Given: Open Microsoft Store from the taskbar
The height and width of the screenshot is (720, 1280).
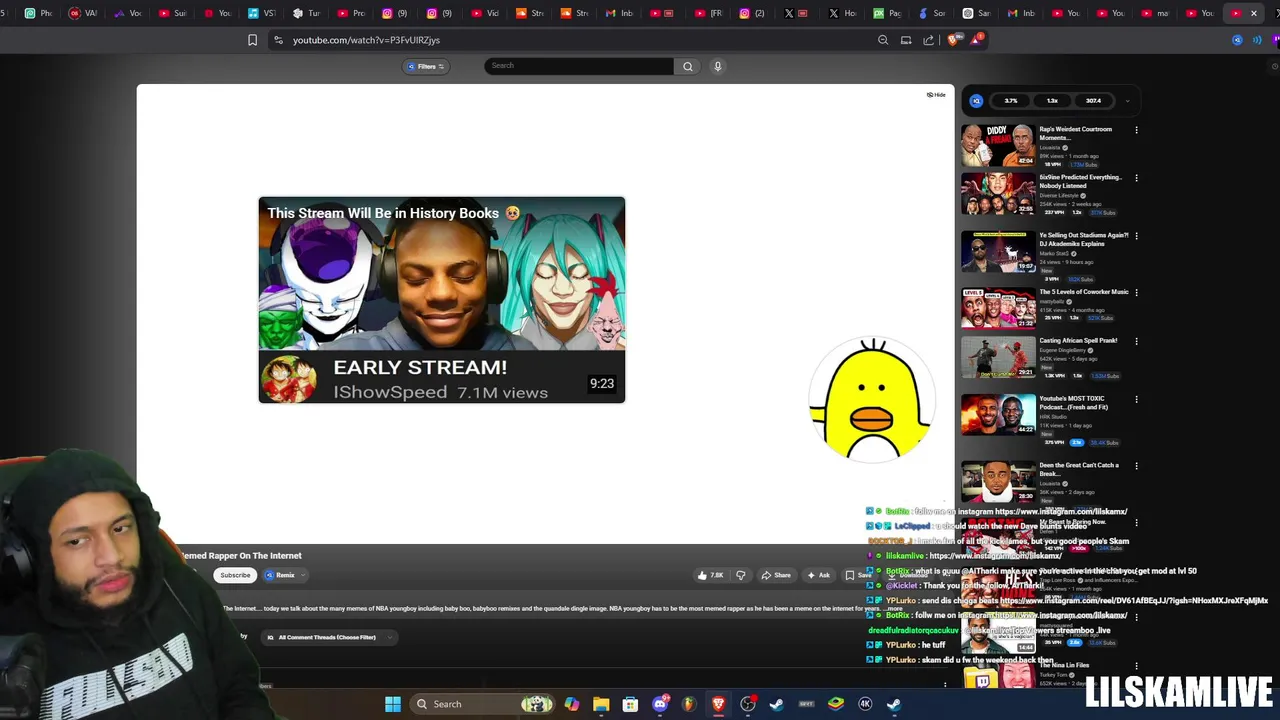Looking at the screenshot, I should pos(630,704).
